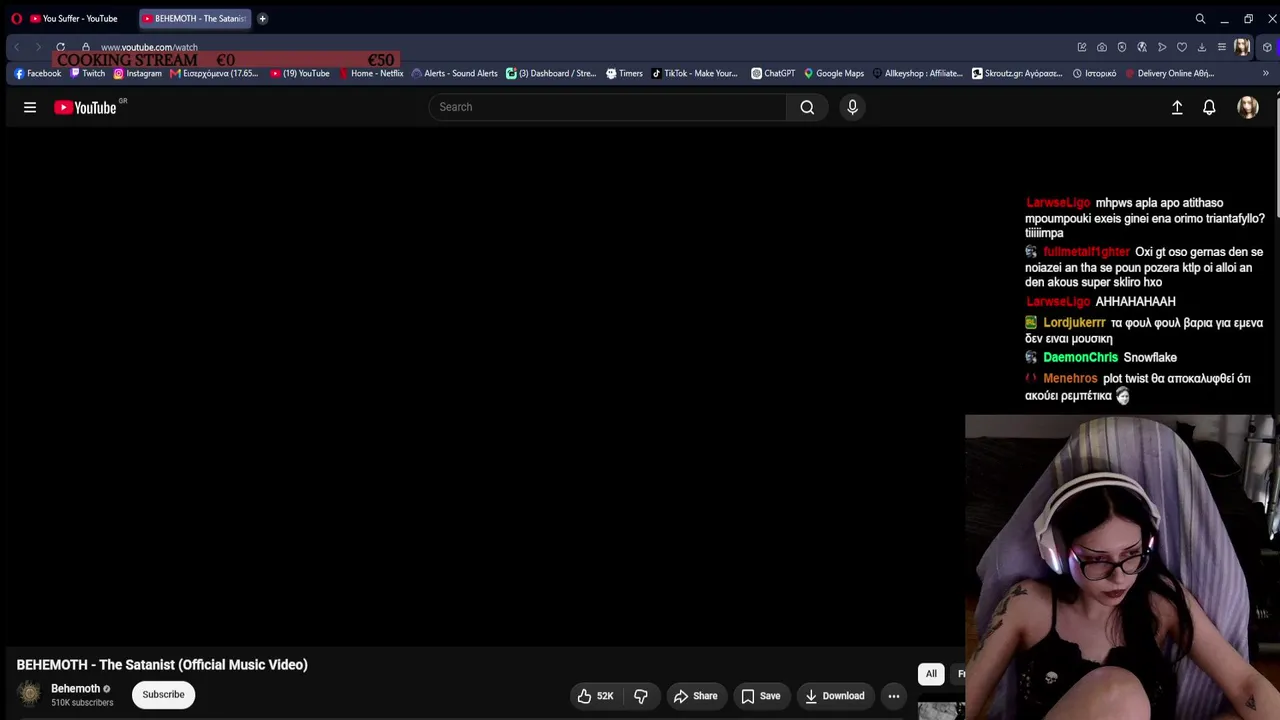The height and width of the screenshot is (720, 1280).
Task: Open the ChatGPT bookmark
Action: (x=773, y=73)
